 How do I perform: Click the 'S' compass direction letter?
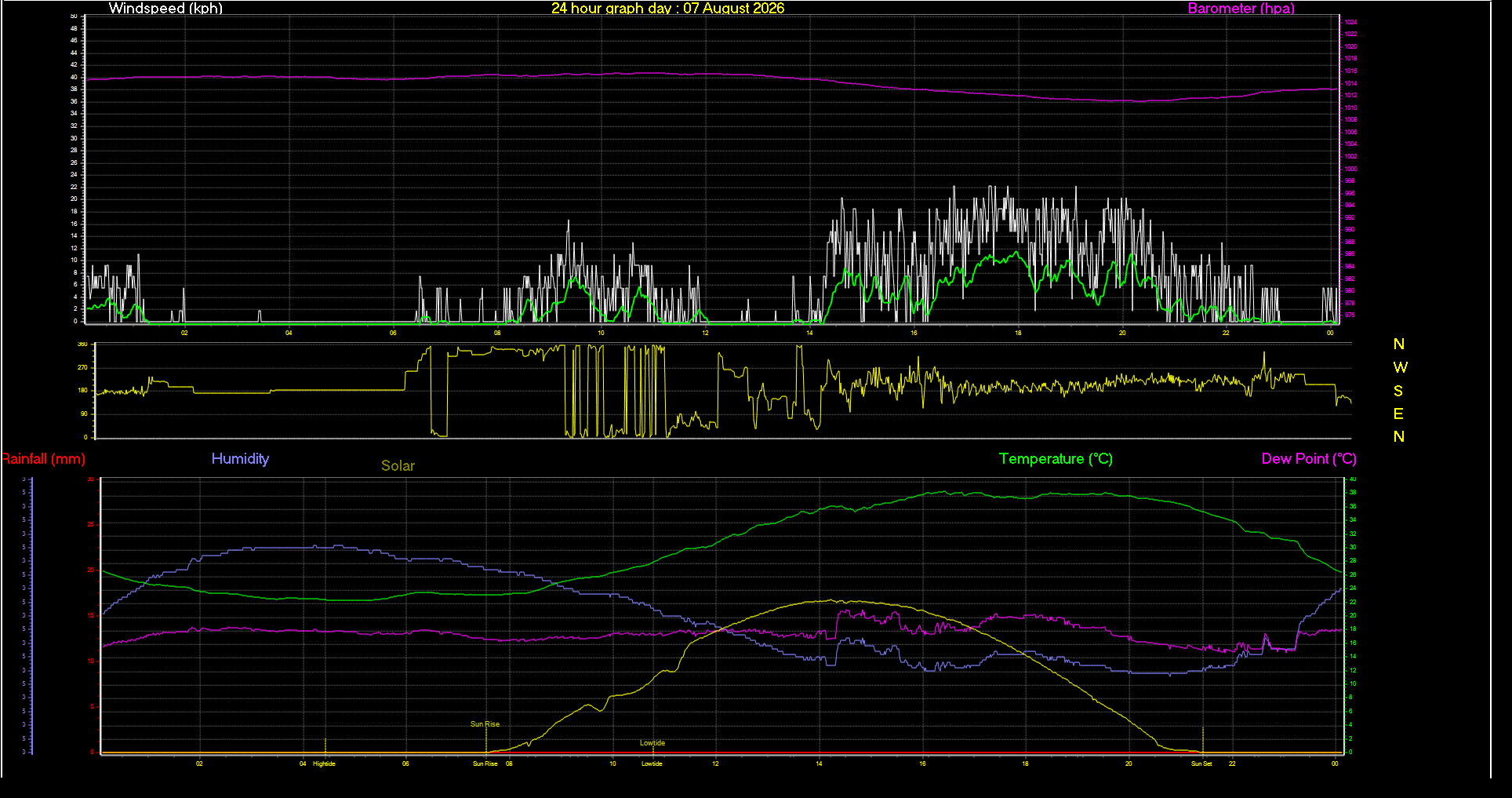pos(1398,391)
